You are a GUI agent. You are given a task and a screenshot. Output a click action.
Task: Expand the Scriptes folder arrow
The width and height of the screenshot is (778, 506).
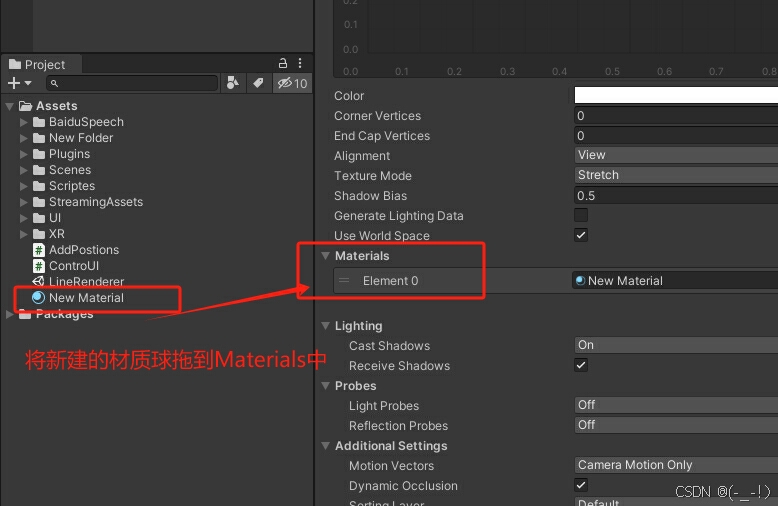coord(23,186)
